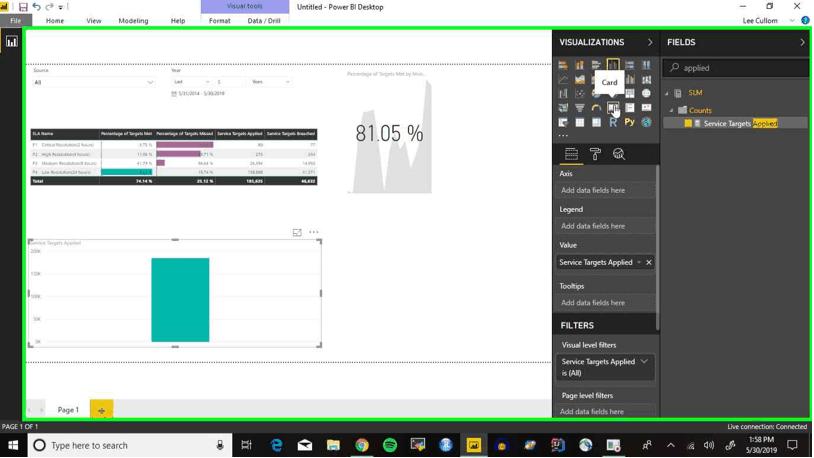Select the 100% stacked bar chart visualization
The image size is (814, 458).
tap(630, 65)
